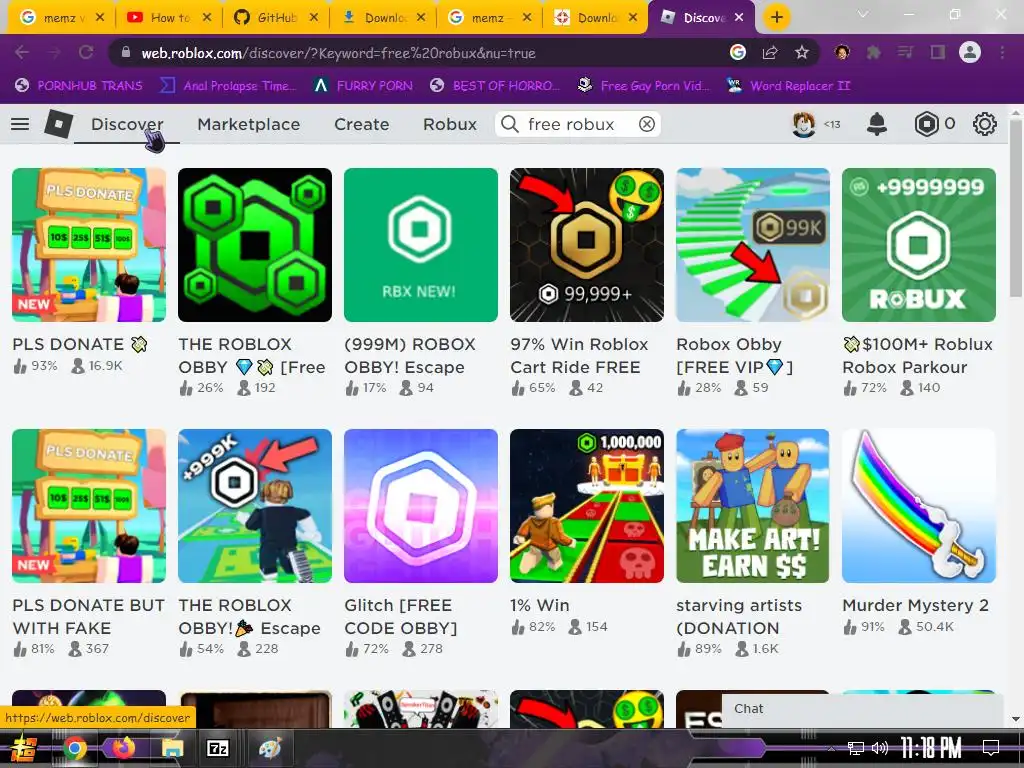Click the taskbar volume icon
The height and width of the screenshot is (768, 1024).
[880, 748]
